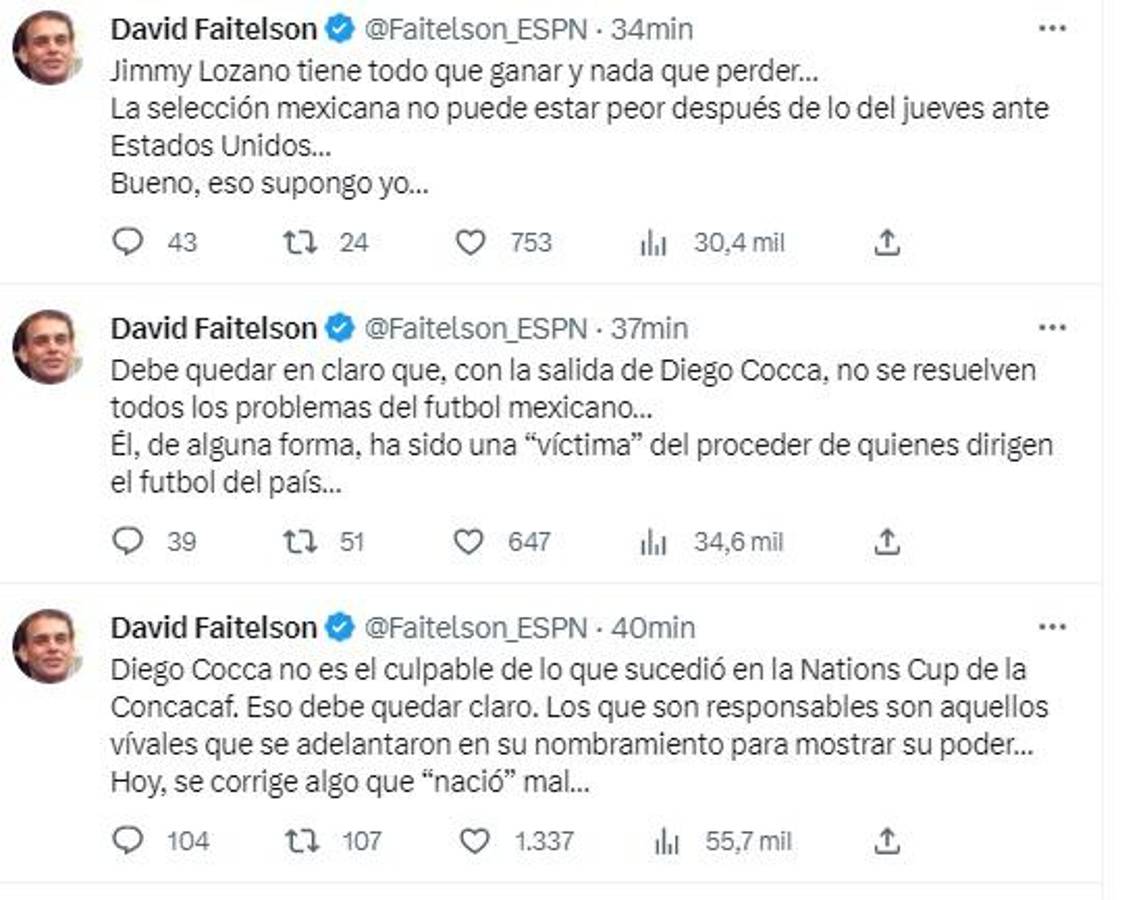Open analytics for the 37min tweet

[x=652, y=541]
